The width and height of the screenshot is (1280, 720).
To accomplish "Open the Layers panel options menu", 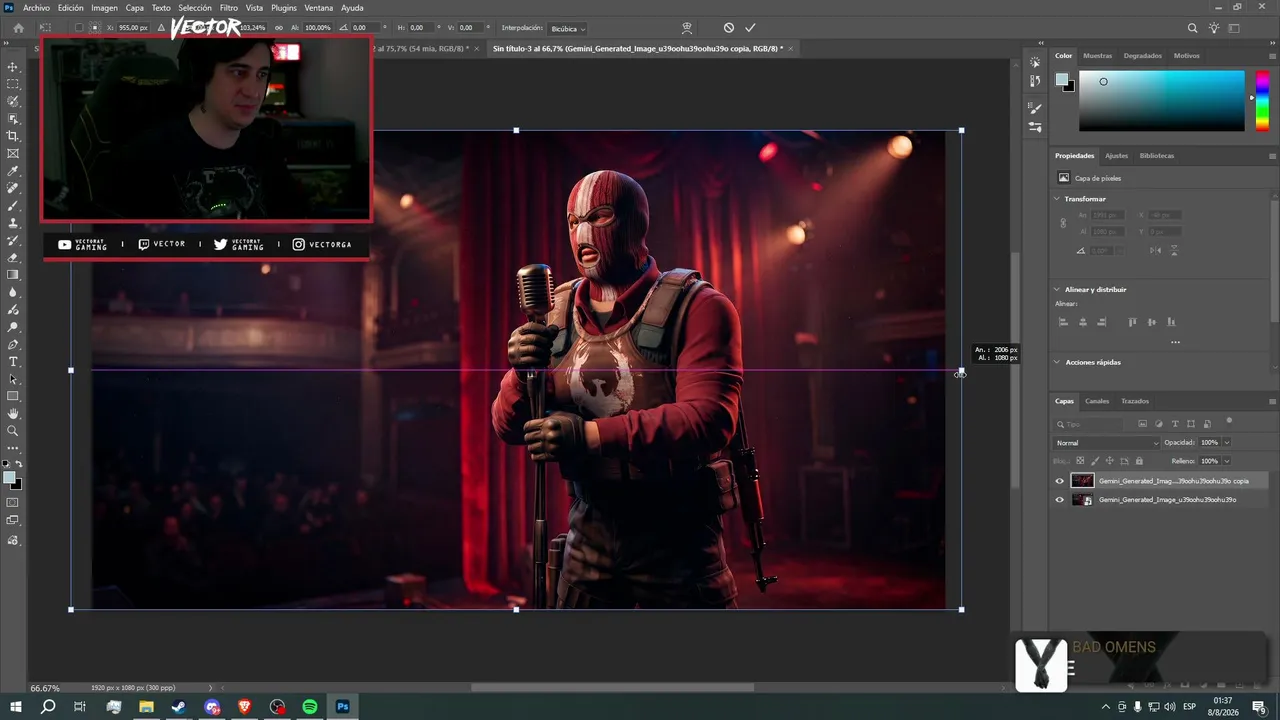I will click(1272, 401).
